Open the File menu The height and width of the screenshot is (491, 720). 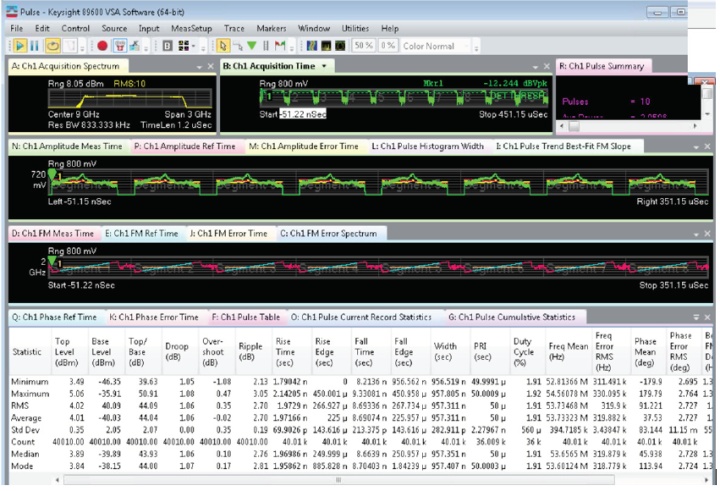(17, 28)
